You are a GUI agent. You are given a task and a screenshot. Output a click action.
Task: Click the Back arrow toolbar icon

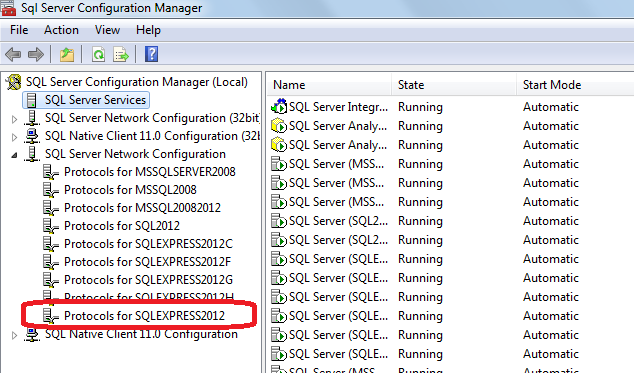tap(13, 54)
